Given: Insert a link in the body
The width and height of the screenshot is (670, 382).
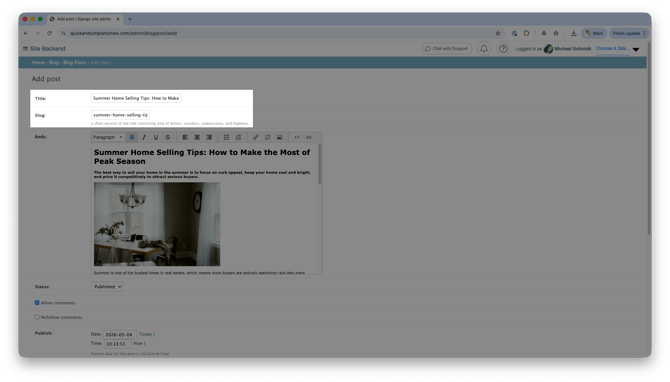Looking at the screenshot, I should 256,137.
